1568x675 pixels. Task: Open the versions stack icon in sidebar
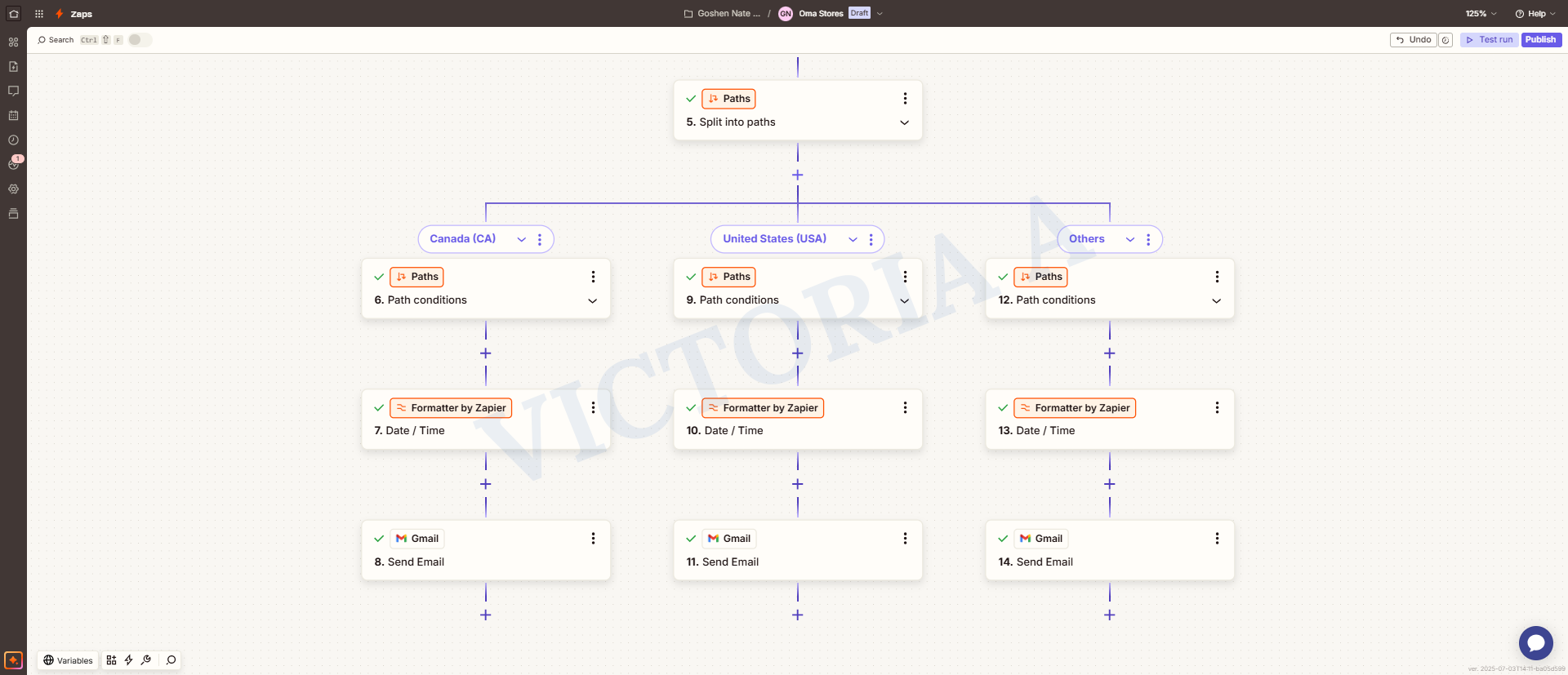coord(13,214)
